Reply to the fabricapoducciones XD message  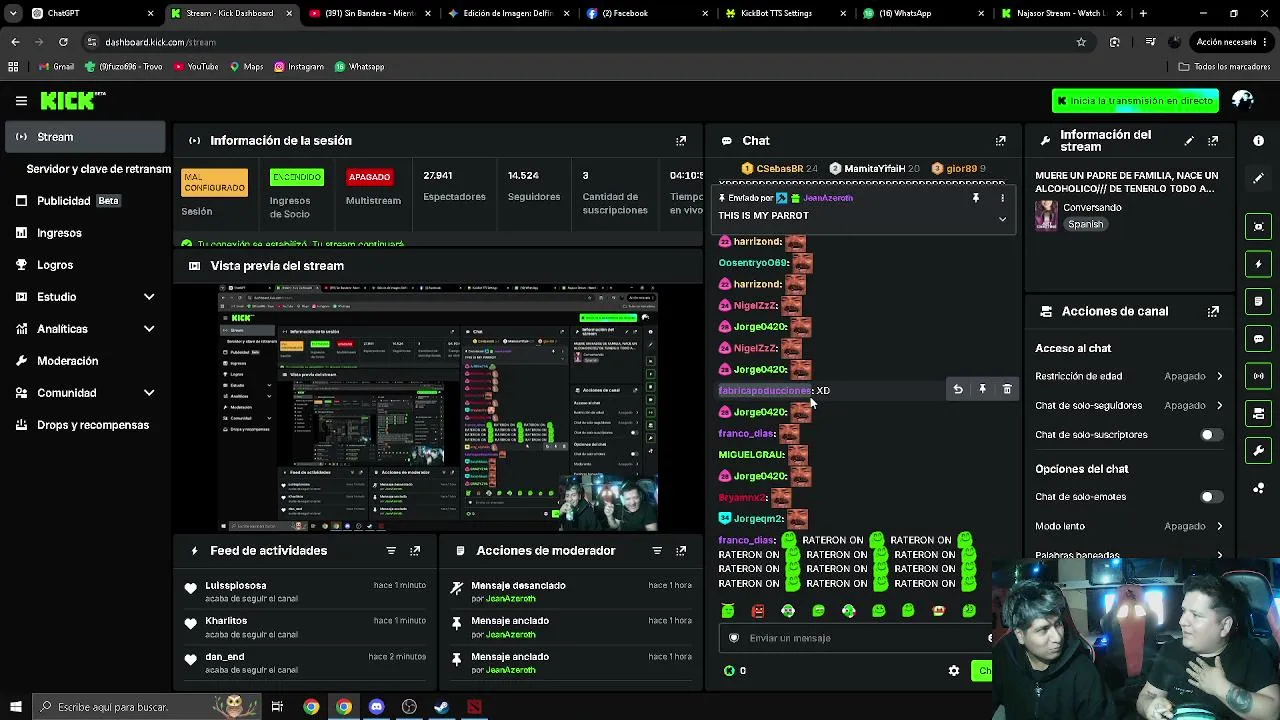(958, 390)
